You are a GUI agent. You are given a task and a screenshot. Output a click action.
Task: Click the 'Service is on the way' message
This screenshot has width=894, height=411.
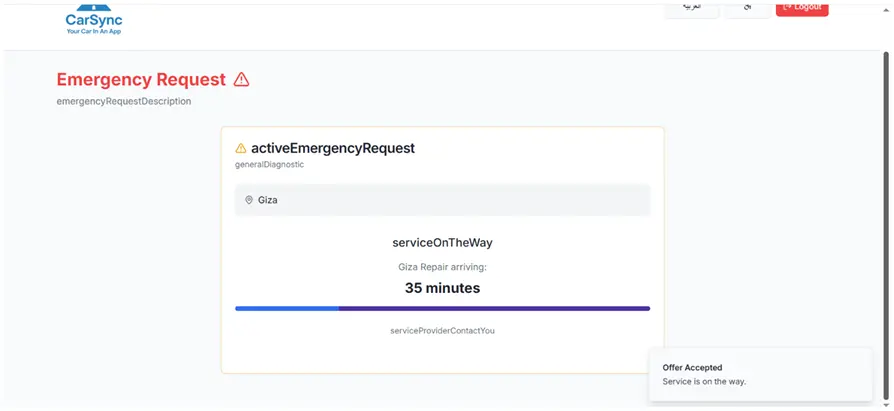pyautogui.click(x=704, y=381)
